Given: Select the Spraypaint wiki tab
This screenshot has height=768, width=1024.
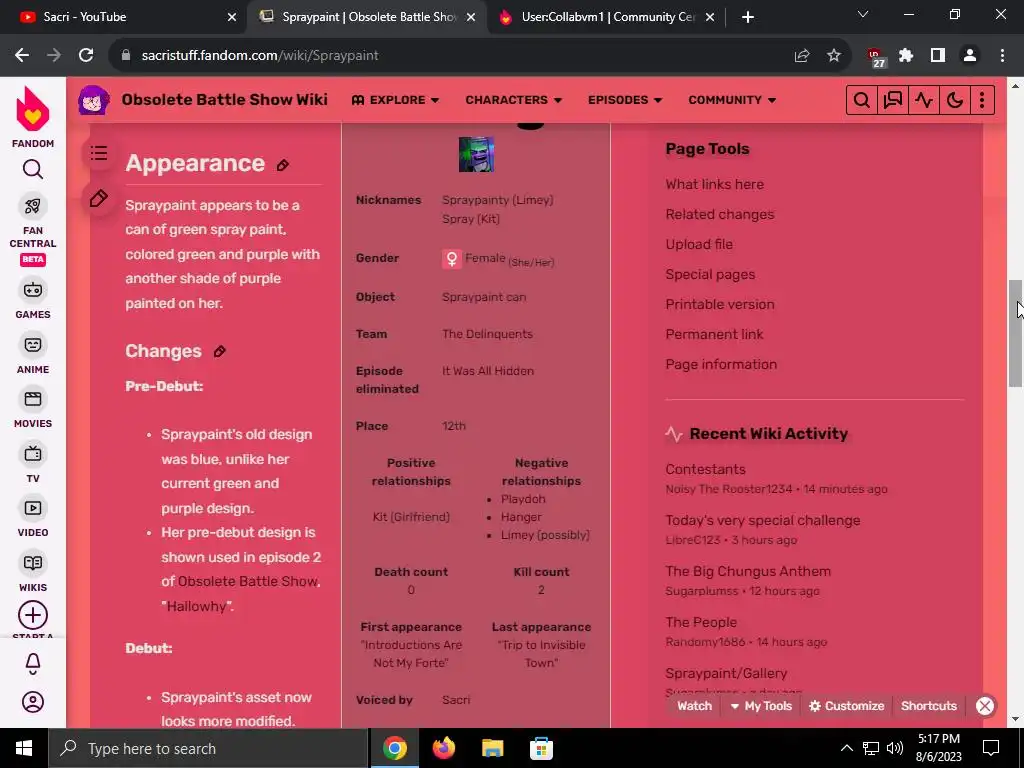Looking at the screenshot, I should click(366, 17).
